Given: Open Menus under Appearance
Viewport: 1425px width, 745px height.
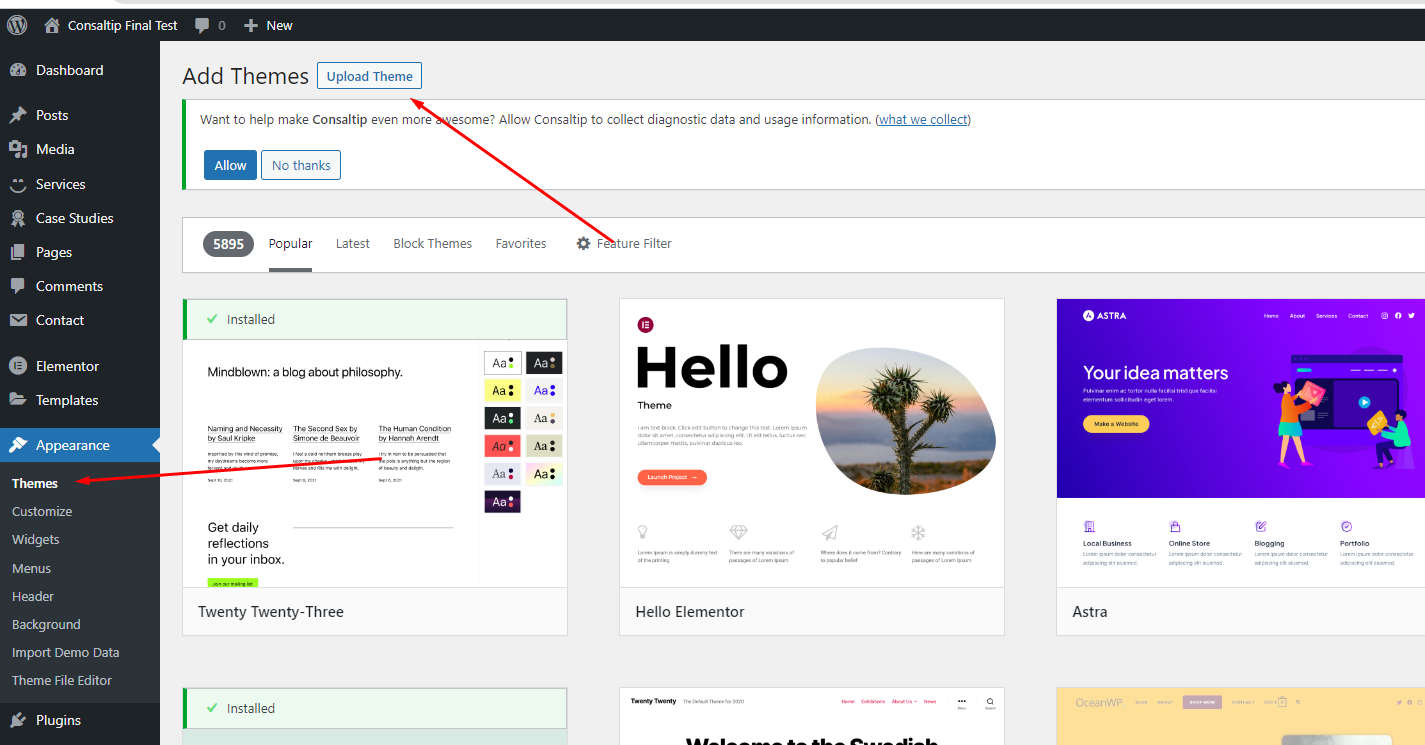Looking at the screenshot, I should tap(32, 568).
